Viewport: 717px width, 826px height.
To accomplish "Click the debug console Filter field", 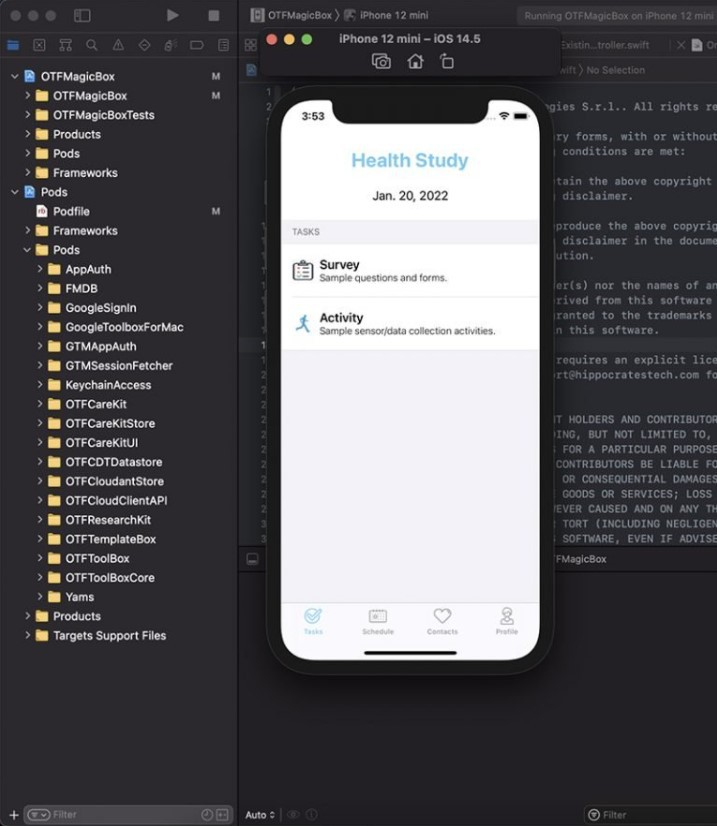I will [x=652, y=815].
